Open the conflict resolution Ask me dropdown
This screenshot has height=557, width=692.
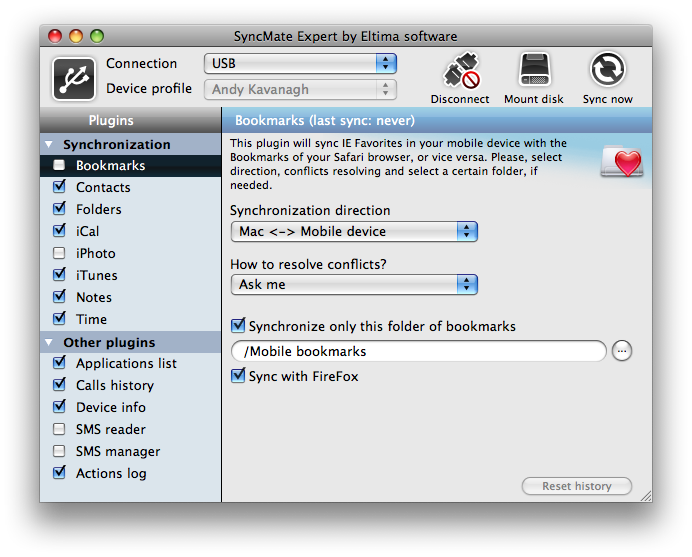354,285
